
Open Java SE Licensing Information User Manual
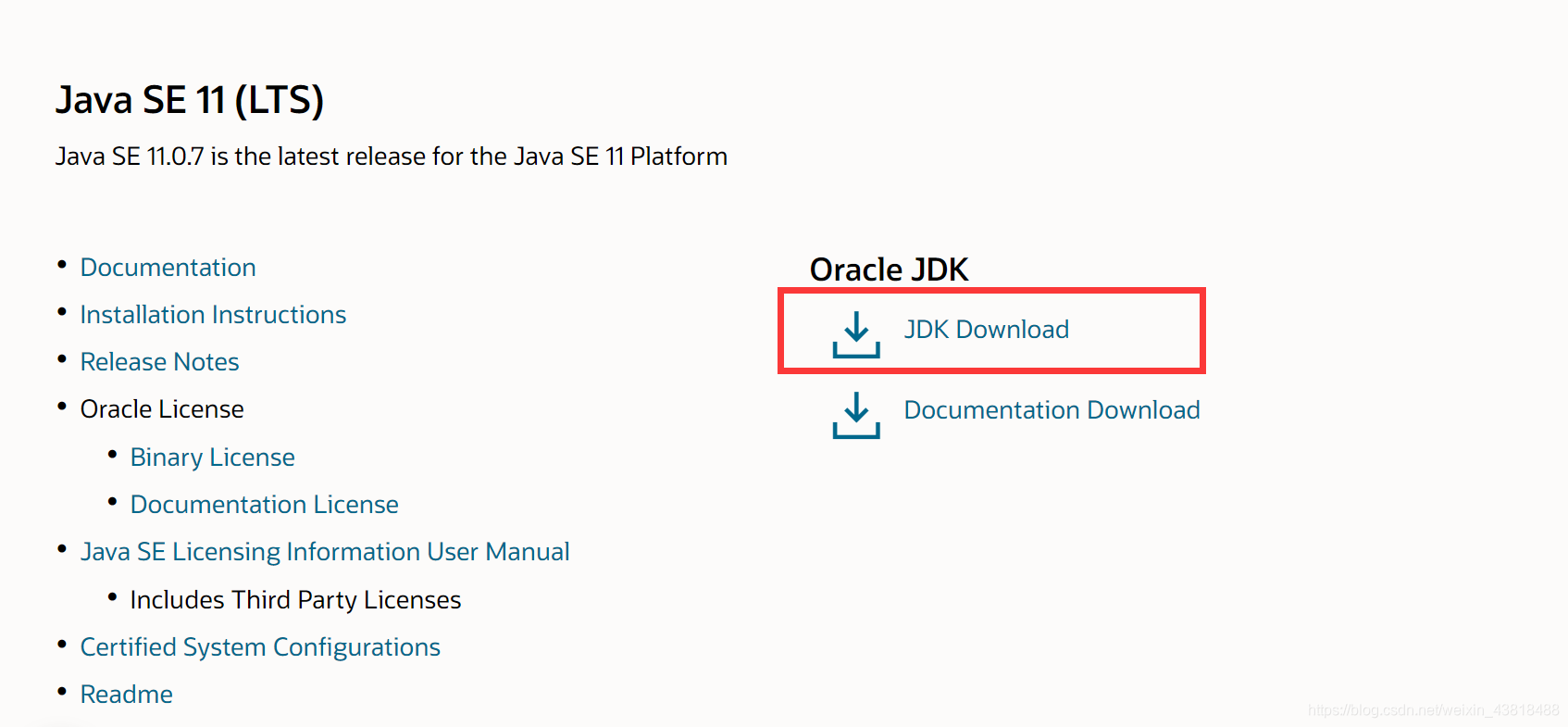coord(325,551)
